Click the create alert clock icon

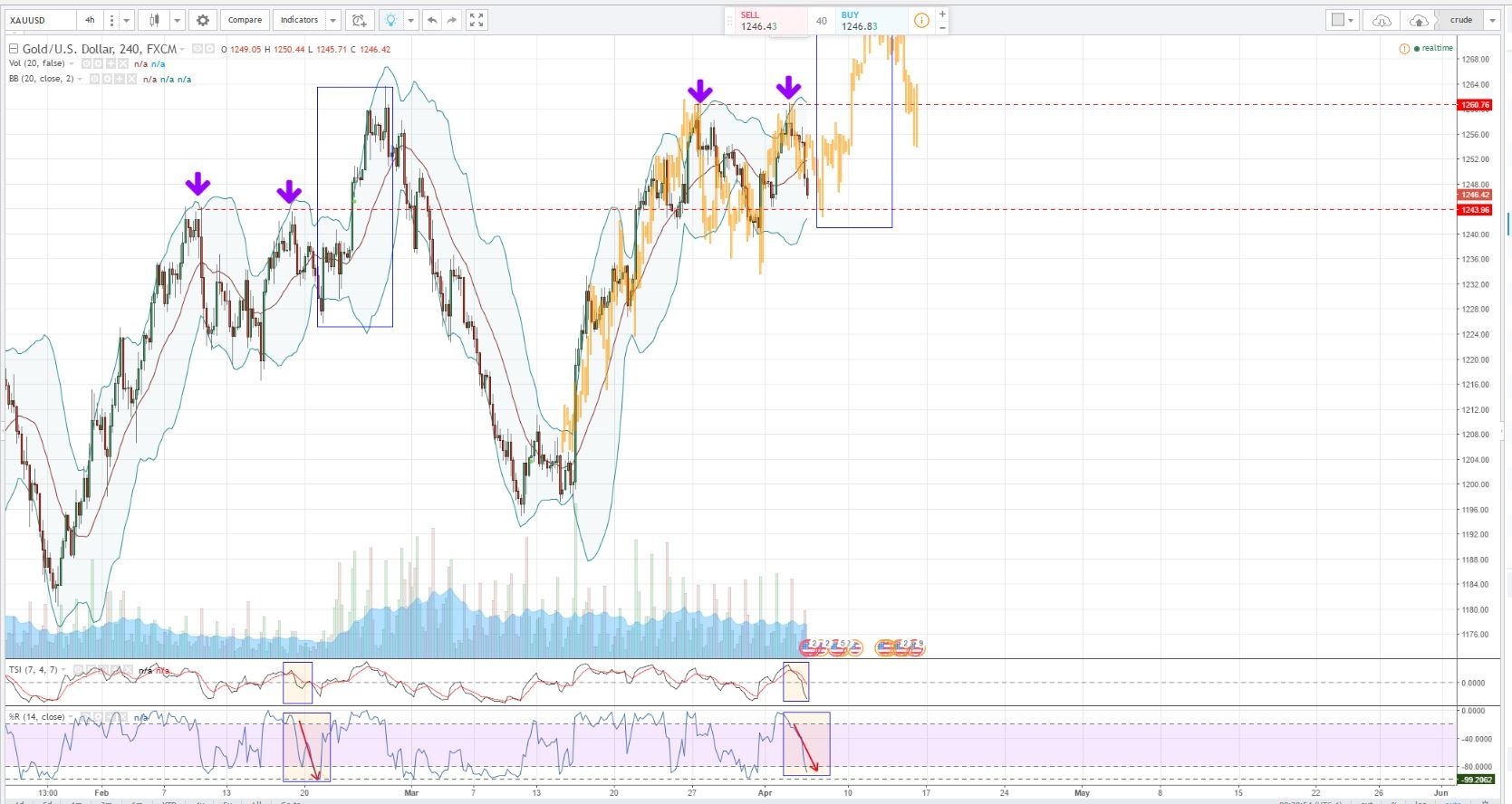click(x=360, y=20)
